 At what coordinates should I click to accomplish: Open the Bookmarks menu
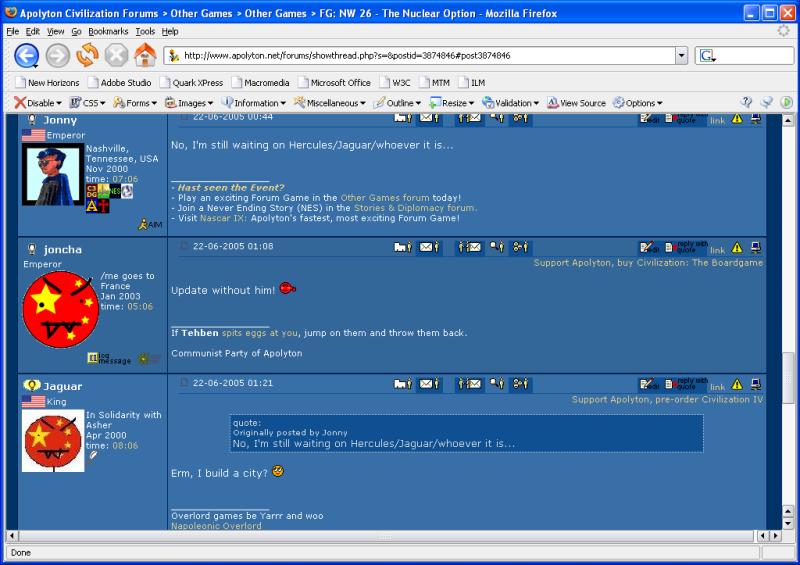[108, 32]
